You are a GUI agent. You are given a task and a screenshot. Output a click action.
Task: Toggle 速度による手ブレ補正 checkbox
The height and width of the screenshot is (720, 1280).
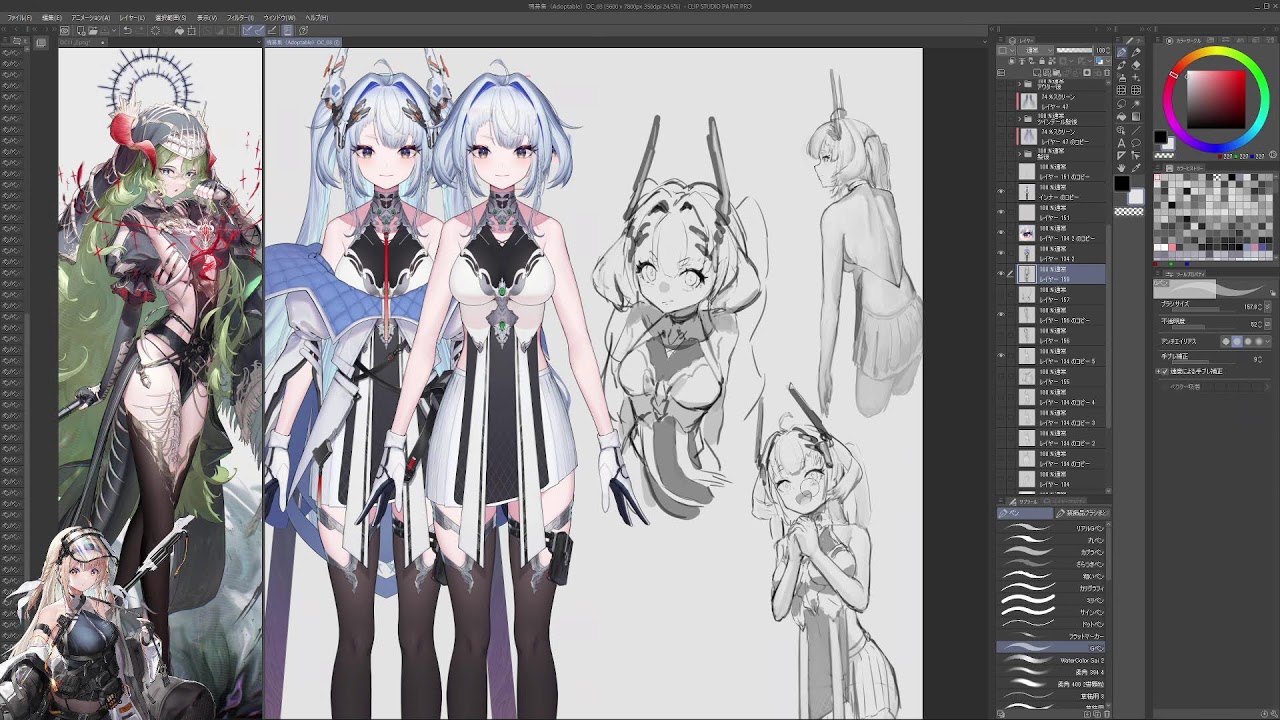point(1165,371)
